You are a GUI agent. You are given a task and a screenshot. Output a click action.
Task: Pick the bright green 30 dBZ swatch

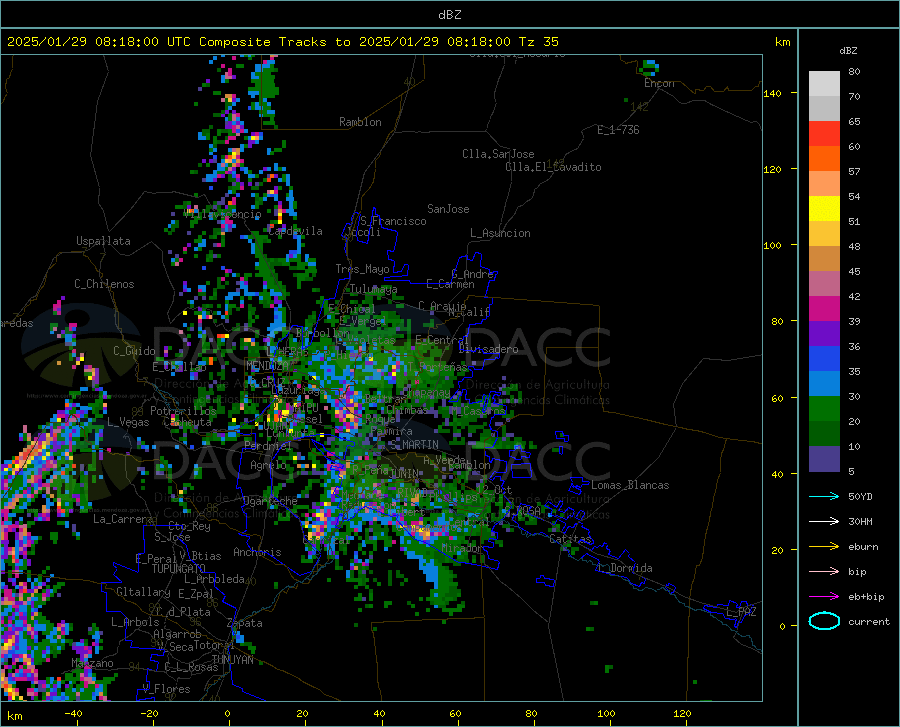point(824,409)
